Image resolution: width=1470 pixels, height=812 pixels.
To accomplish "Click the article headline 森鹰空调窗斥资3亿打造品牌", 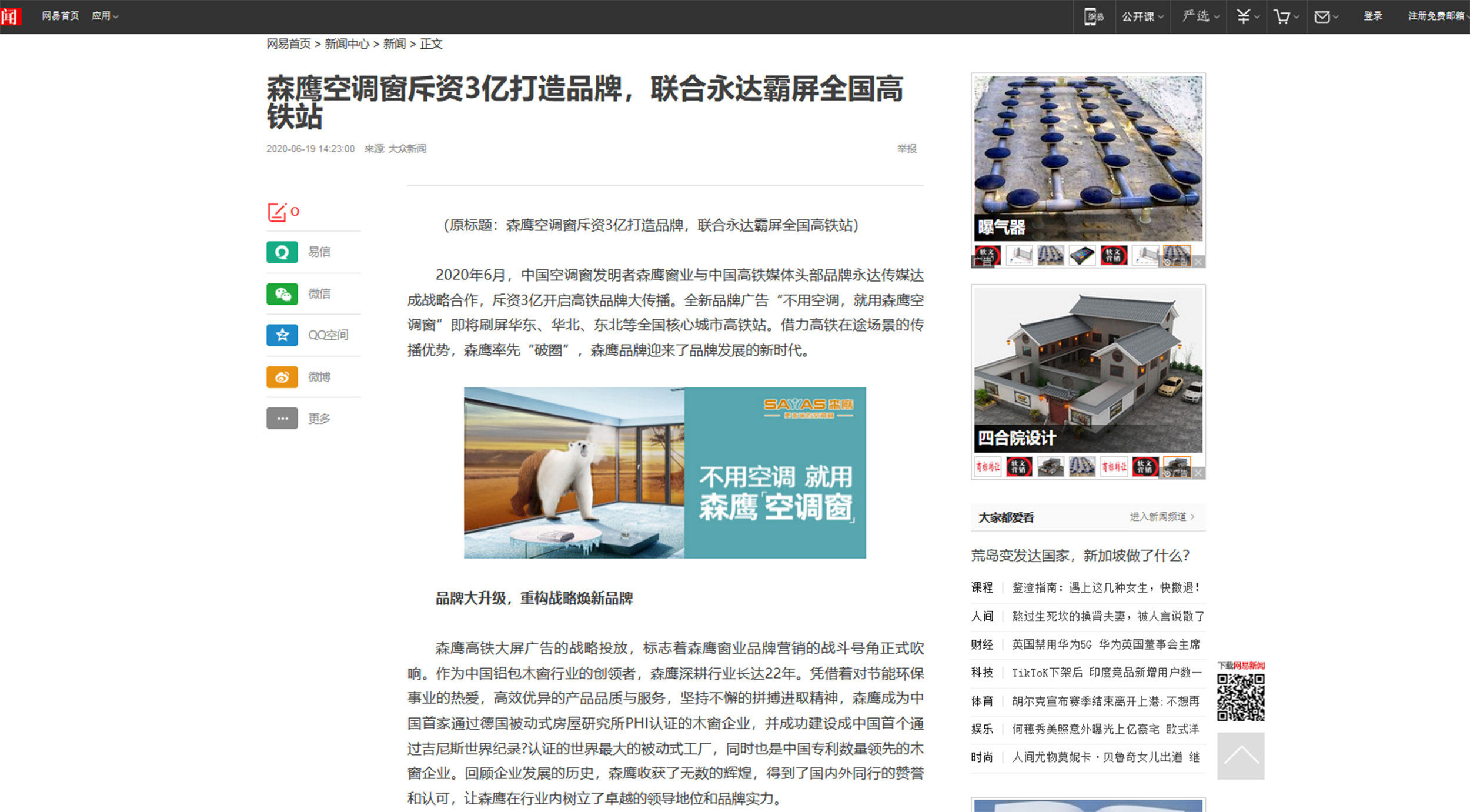I will tap(584, 102).
